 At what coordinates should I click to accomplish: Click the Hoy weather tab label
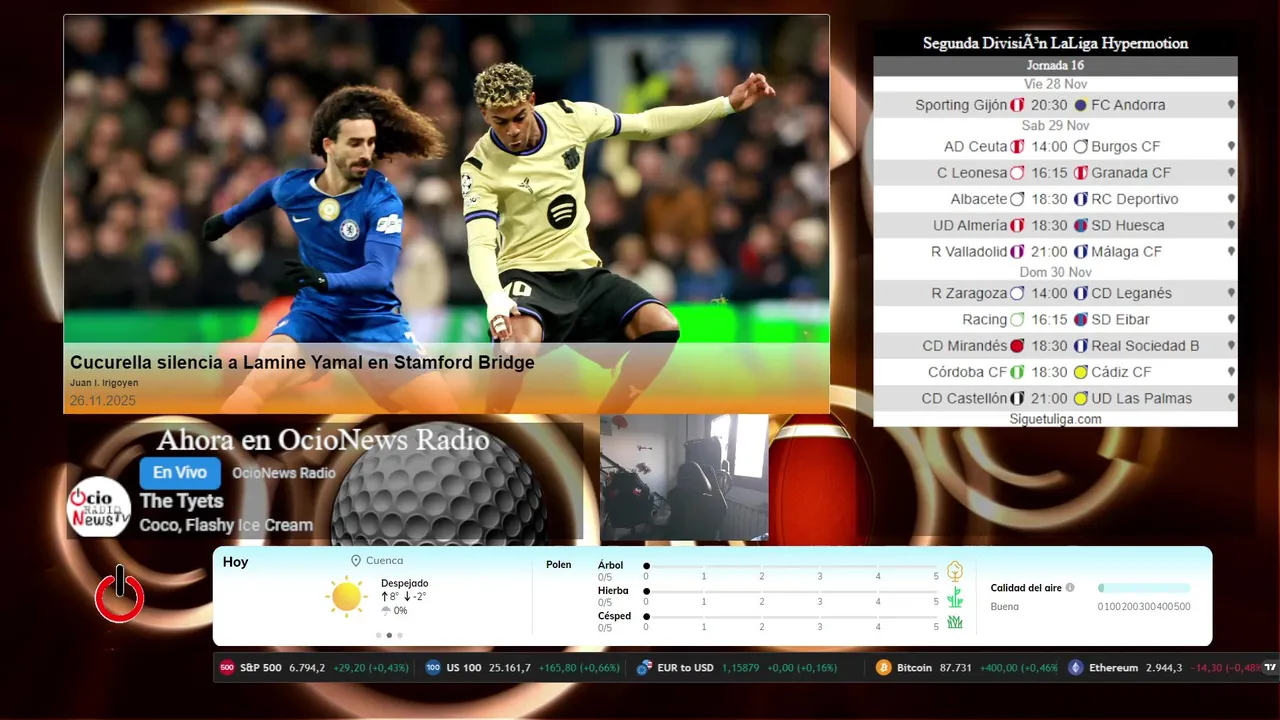tap(236, 562)
